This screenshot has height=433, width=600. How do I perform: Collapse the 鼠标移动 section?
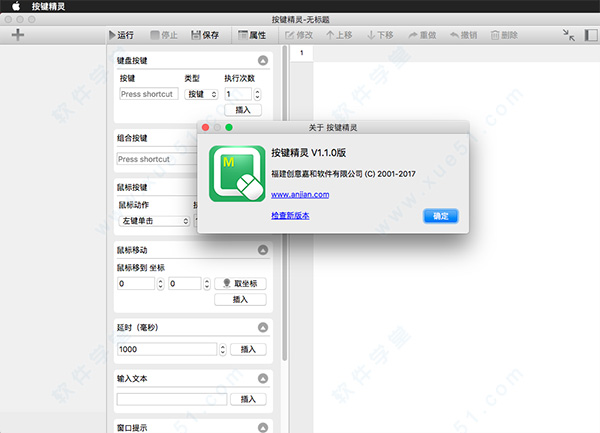(263, 250)
